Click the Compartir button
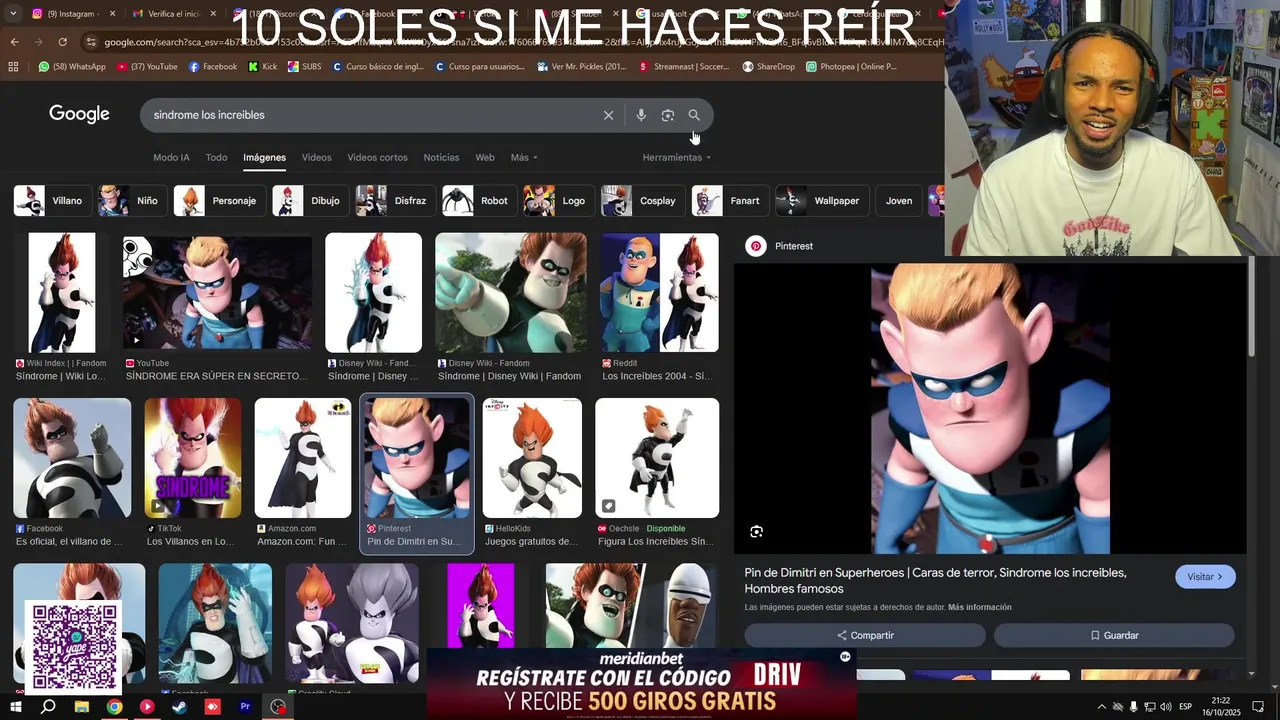This screenshot has height=720, width=1280. (x=865, y=635)
